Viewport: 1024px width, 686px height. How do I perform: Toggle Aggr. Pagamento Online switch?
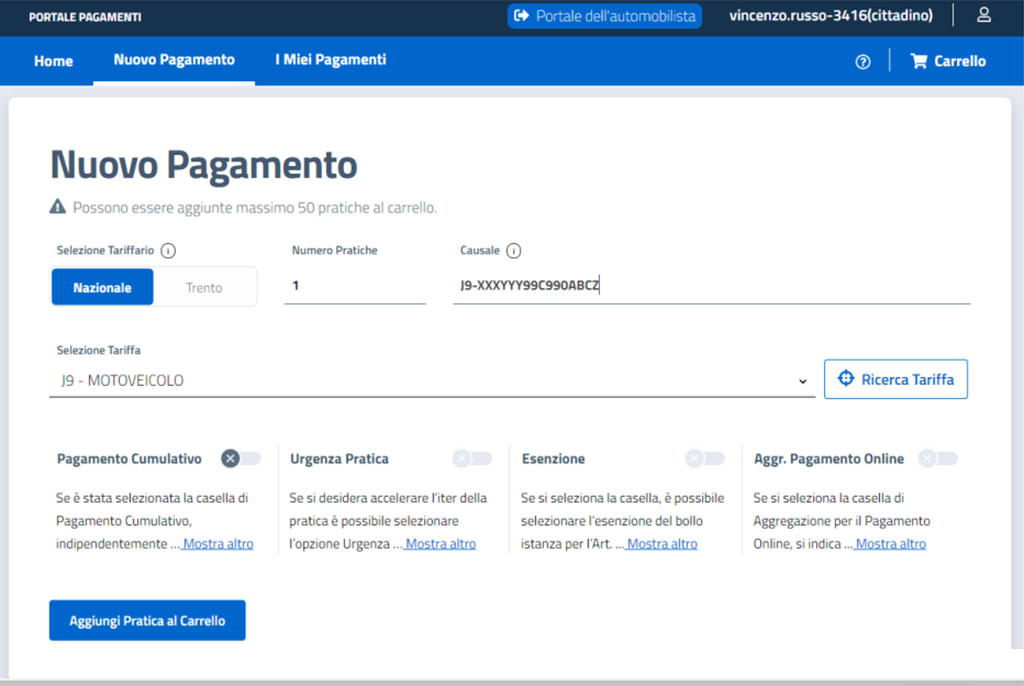pos(938,459)
